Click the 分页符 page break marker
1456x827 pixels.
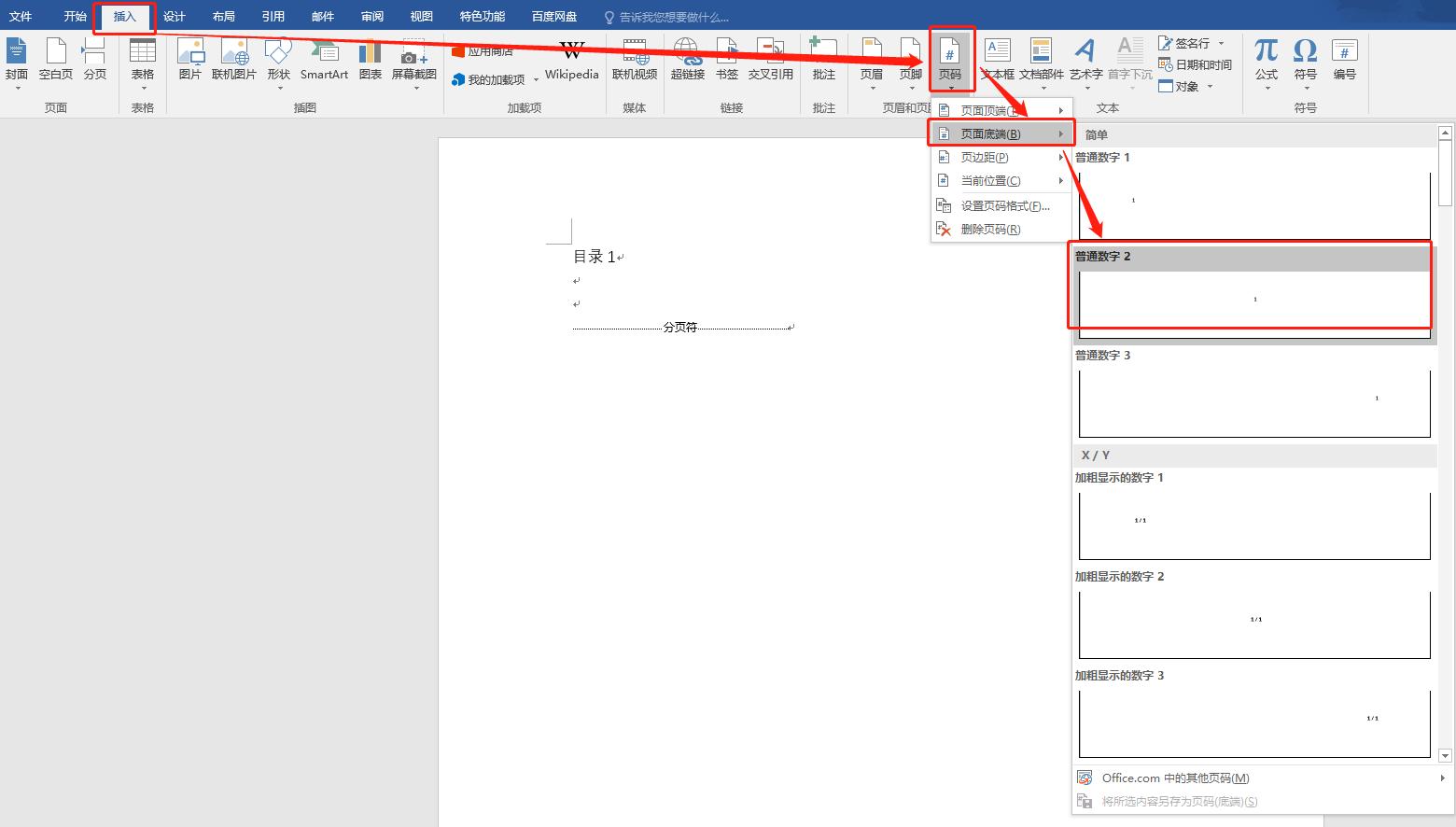(680, 328)
